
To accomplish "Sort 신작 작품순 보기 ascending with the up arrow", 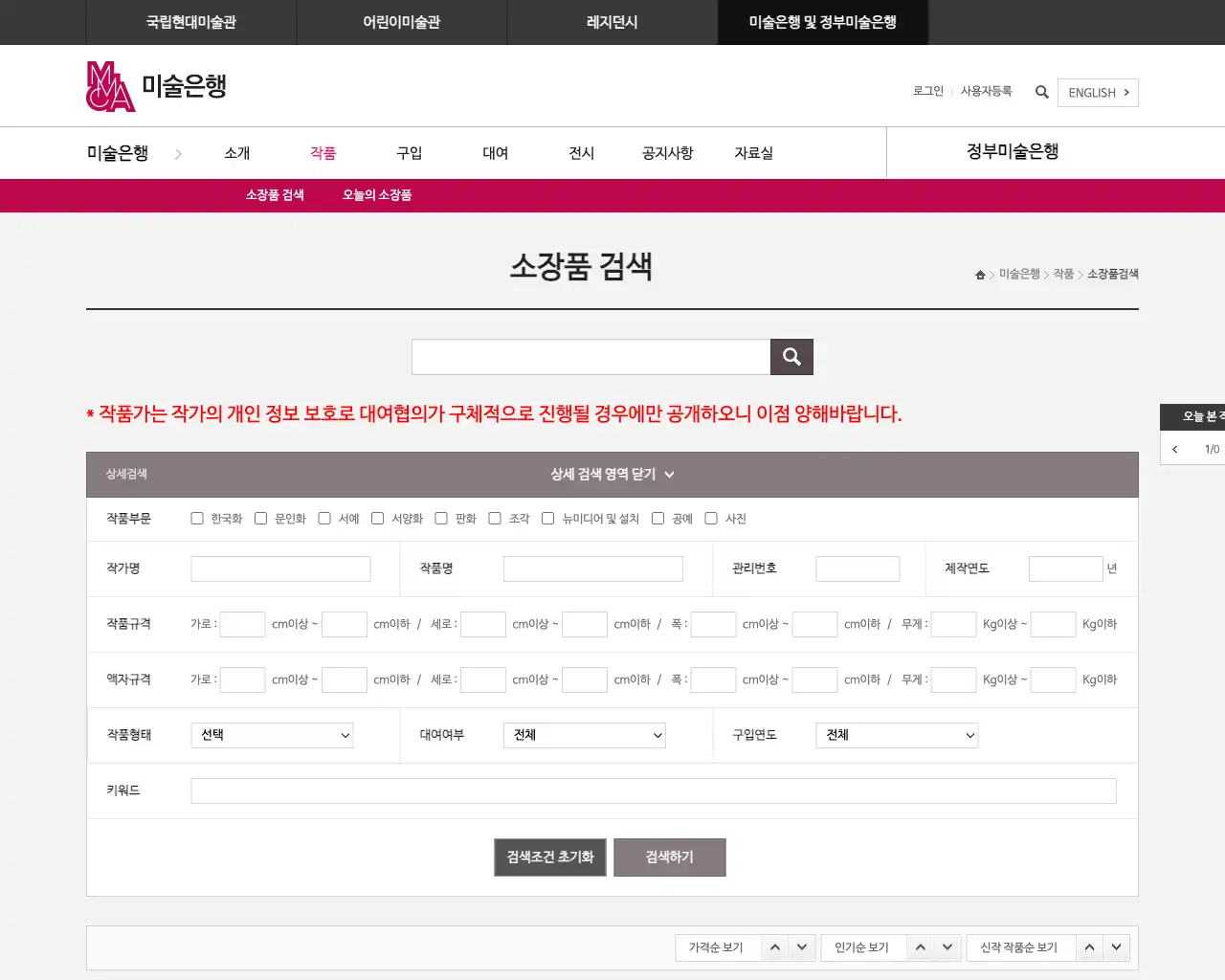I will click(1089, 947).
